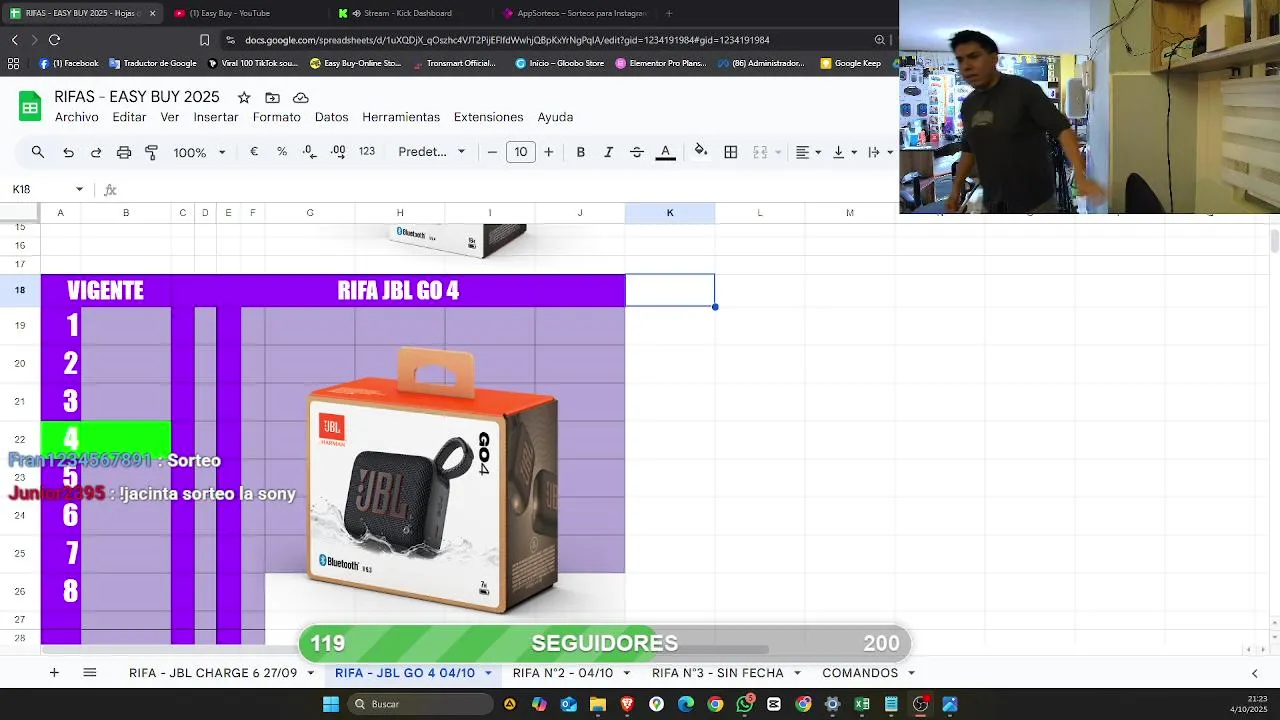Open the Google Keep bookmark
Screen dimensions: 1280x720
[x=851, y=63]
